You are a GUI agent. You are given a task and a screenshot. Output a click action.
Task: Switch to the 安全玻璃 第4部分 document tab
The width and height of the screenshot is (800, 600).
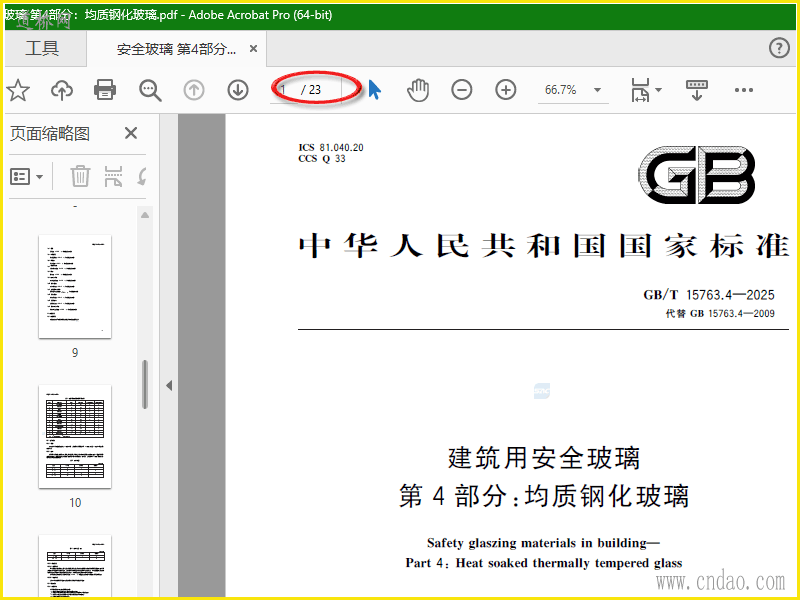(176, 49)
